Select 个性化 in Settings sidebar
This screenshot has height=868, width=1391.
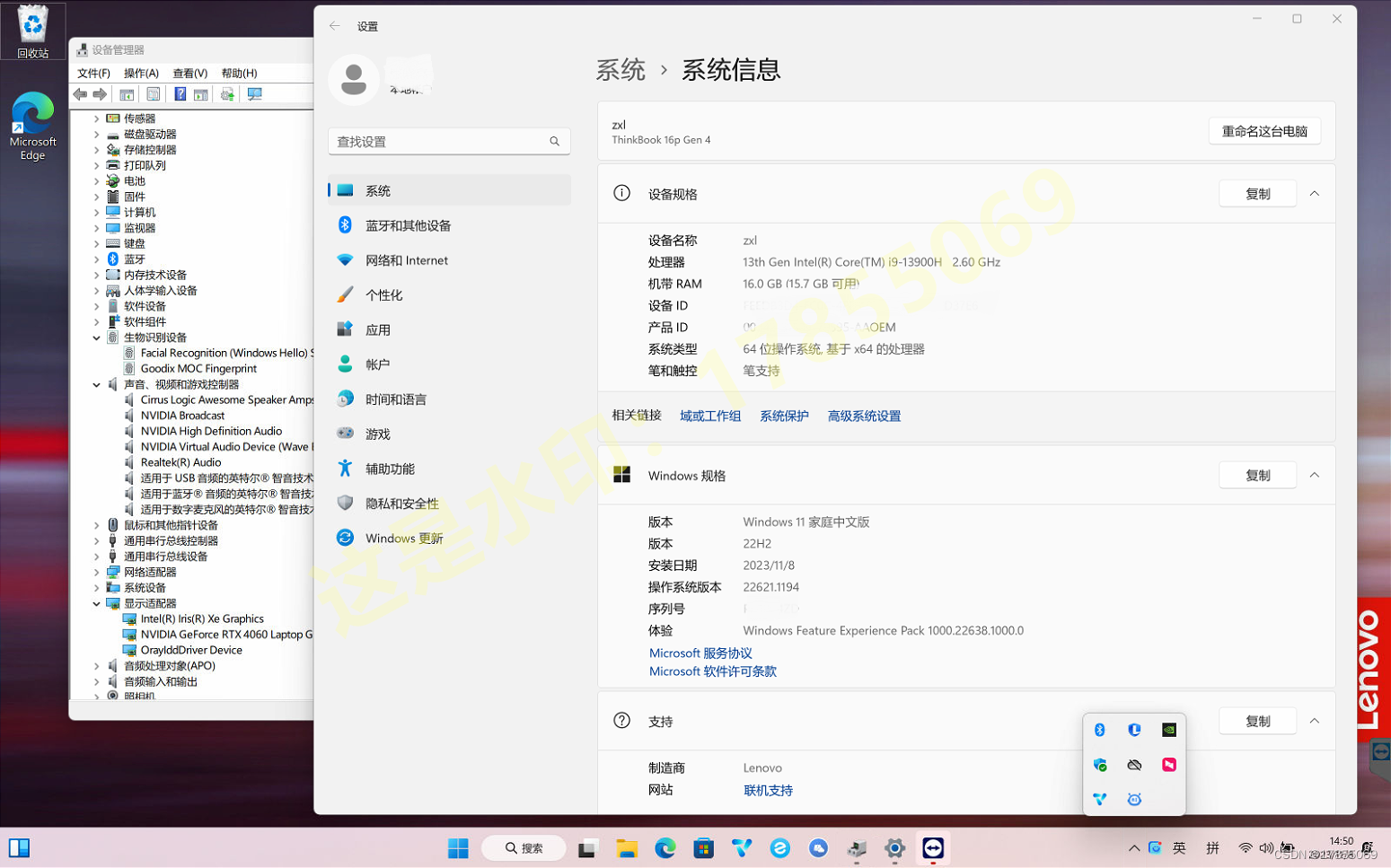[x=449, y=295]
